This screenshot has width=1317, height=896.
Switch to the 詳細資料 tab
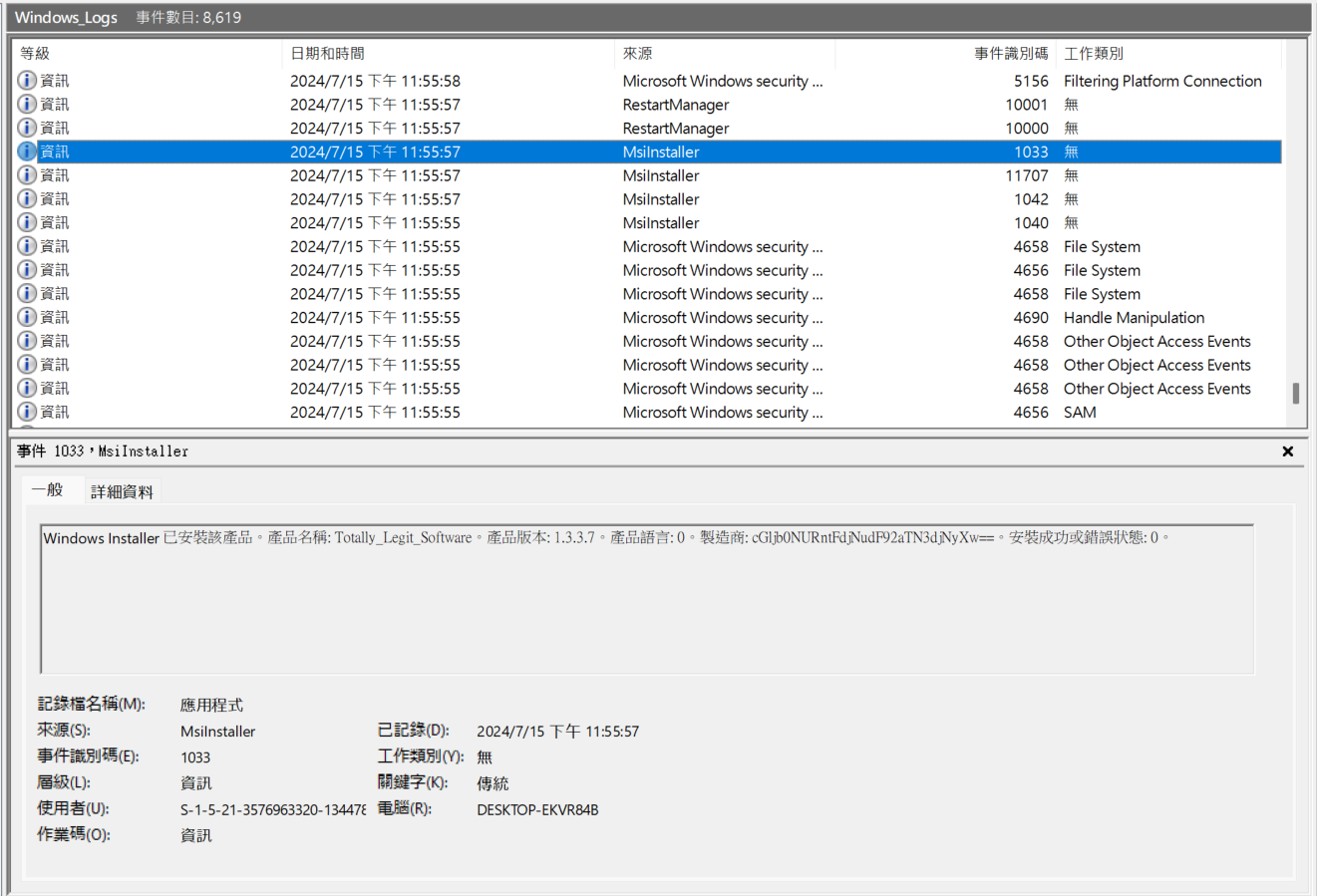[x=122, y=491]
